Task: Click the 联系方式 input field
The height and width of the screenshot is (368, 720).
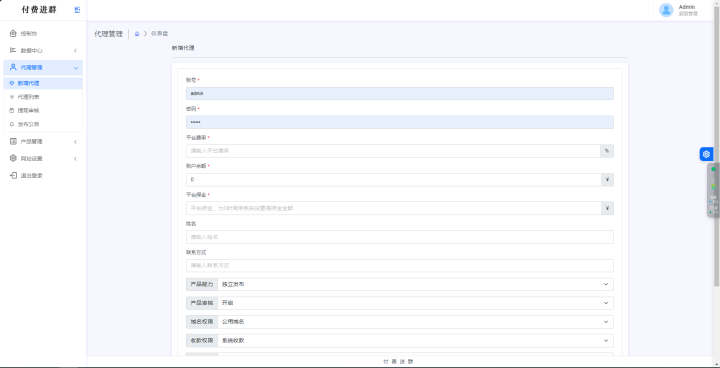Action: pyautogui.click(x=399, y=266)
